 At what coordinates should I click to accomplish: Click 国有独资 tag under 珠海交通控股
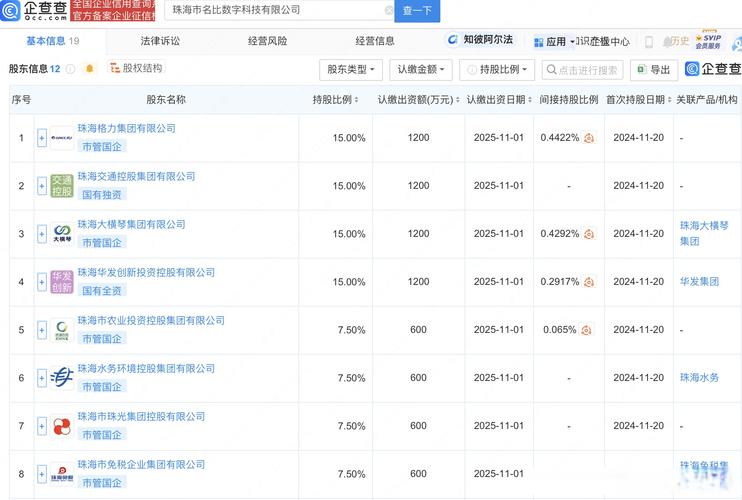pos(102,194)
